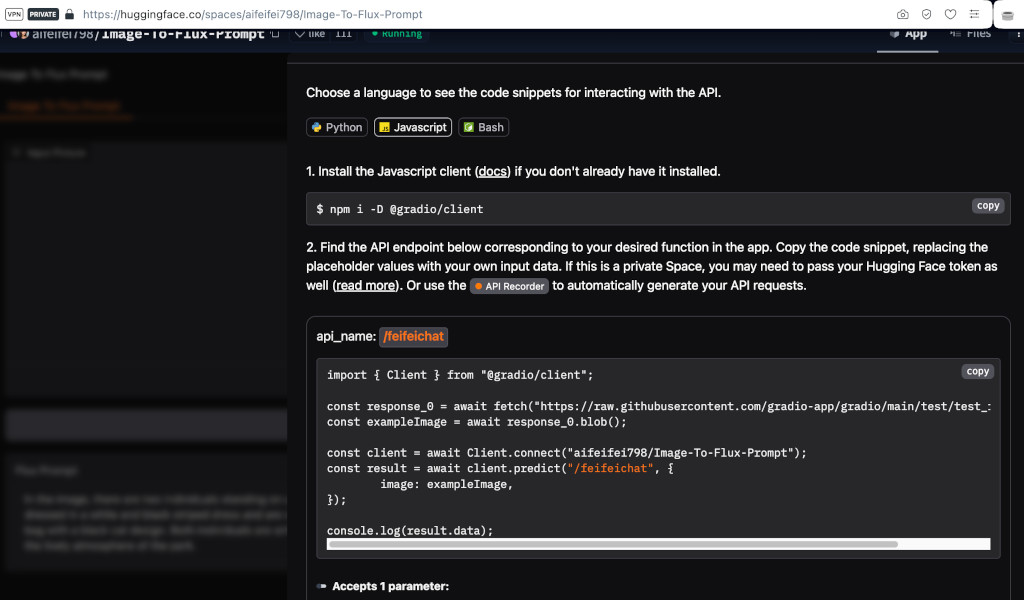The width and height of the screenshot is (1024, 600).
Task: Bookmark the page with the heart icon
Action: click(950, 14)
